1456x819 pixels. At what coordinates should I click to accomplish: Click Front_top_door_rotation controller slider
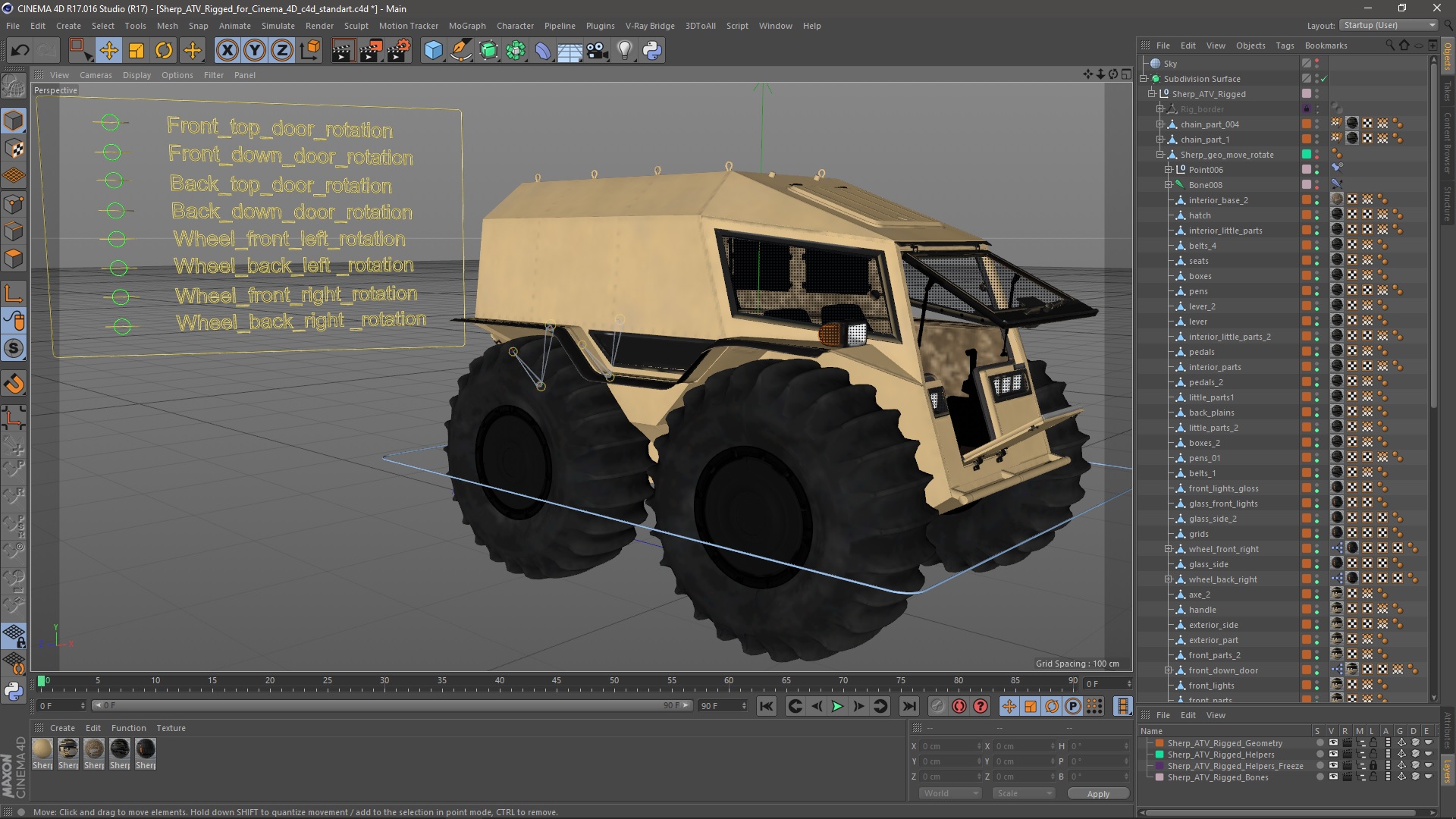pyautogui.click(x=111, y=122)
